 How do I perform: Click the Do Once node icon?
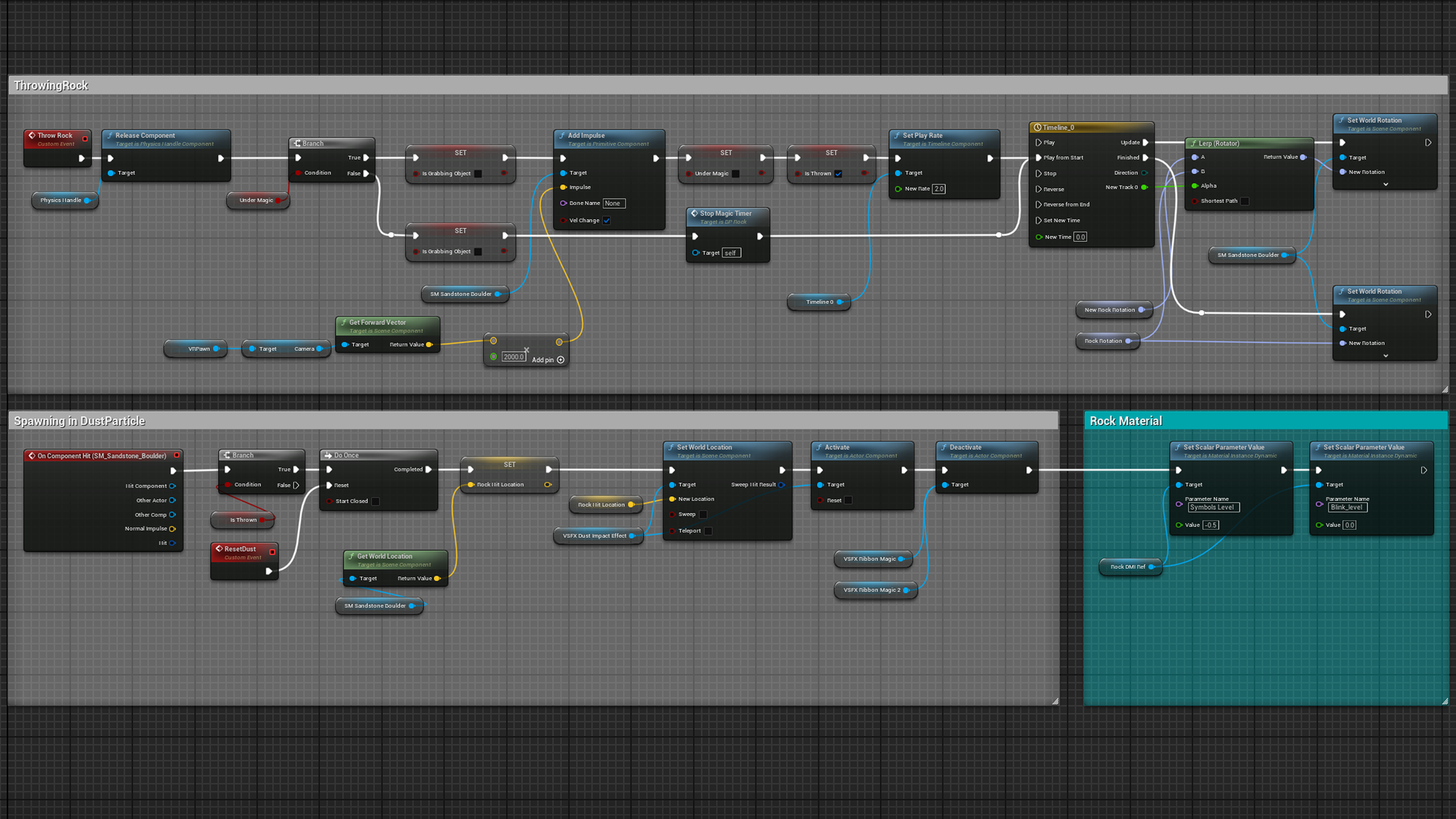328,456
